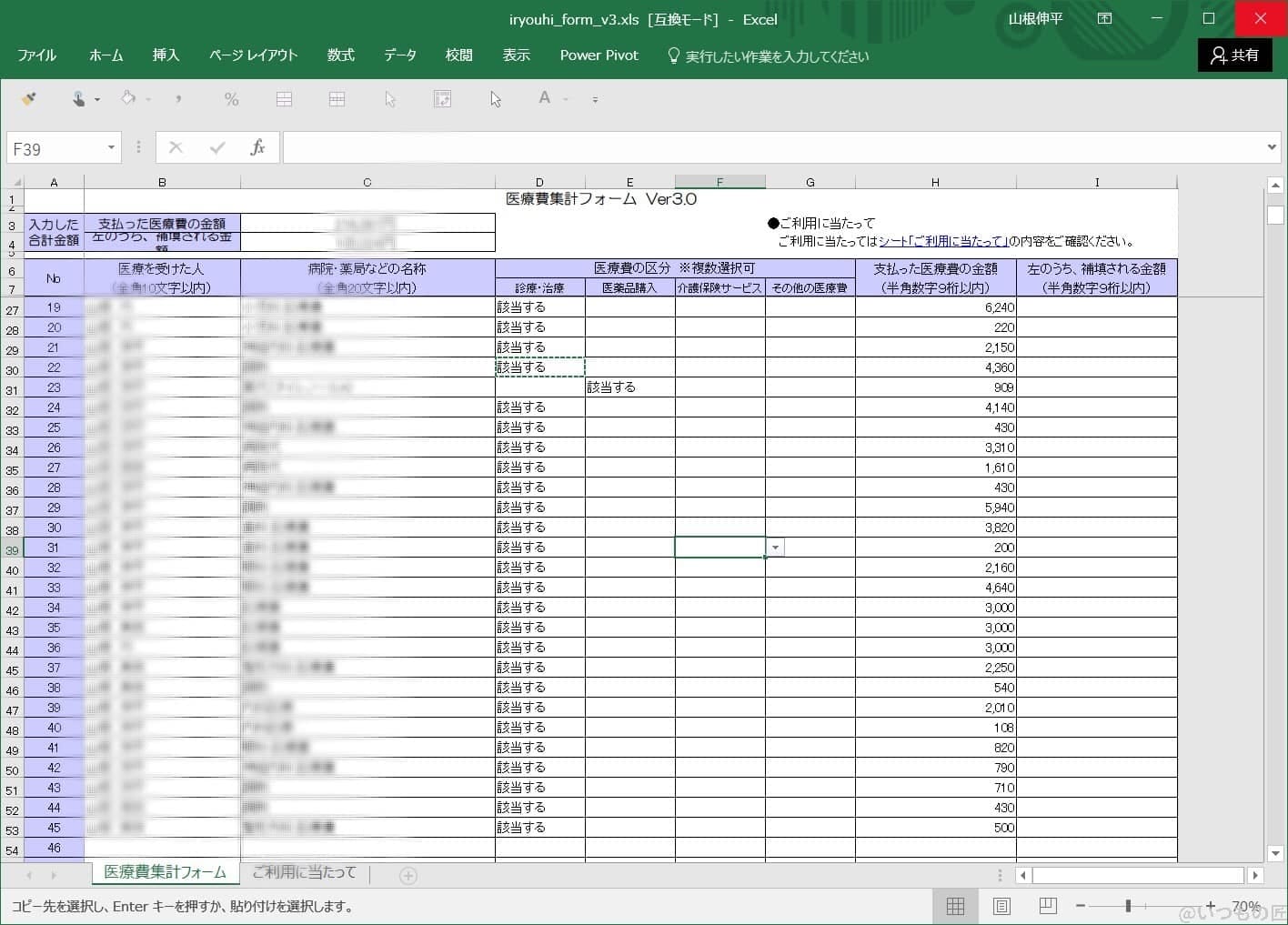Click the zoom in plus button

(x=1210, y=906)
